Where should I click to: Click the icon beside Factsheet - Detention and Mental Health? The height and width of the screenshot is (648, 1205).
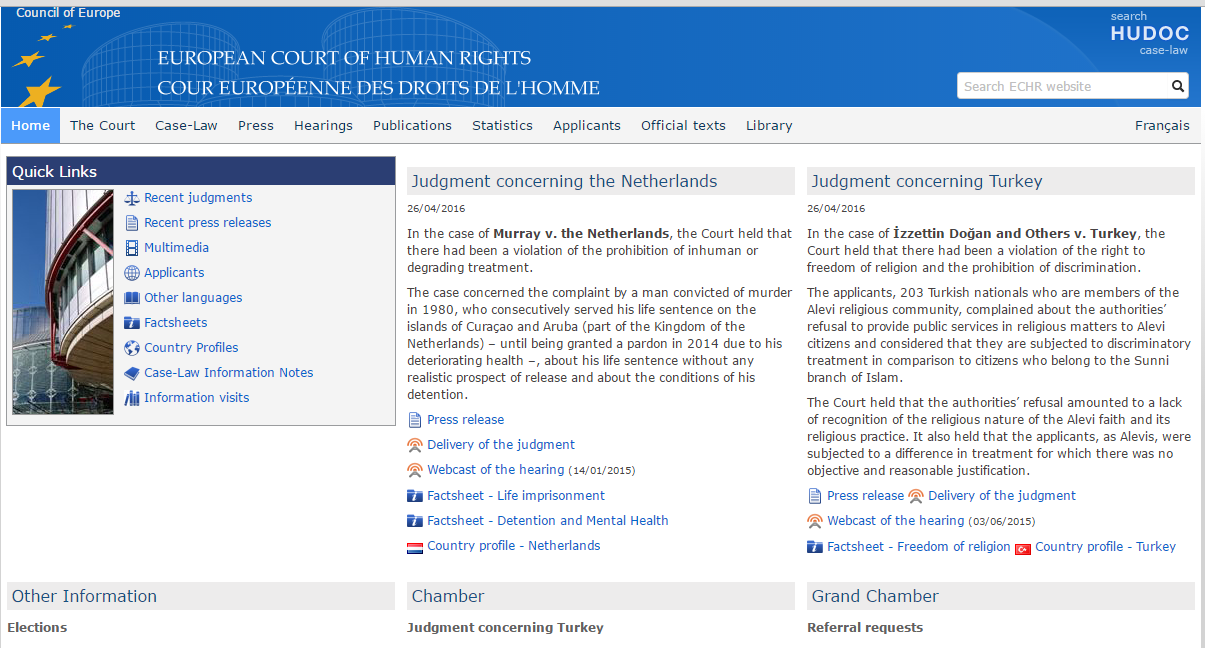click(x=415, y=521)
